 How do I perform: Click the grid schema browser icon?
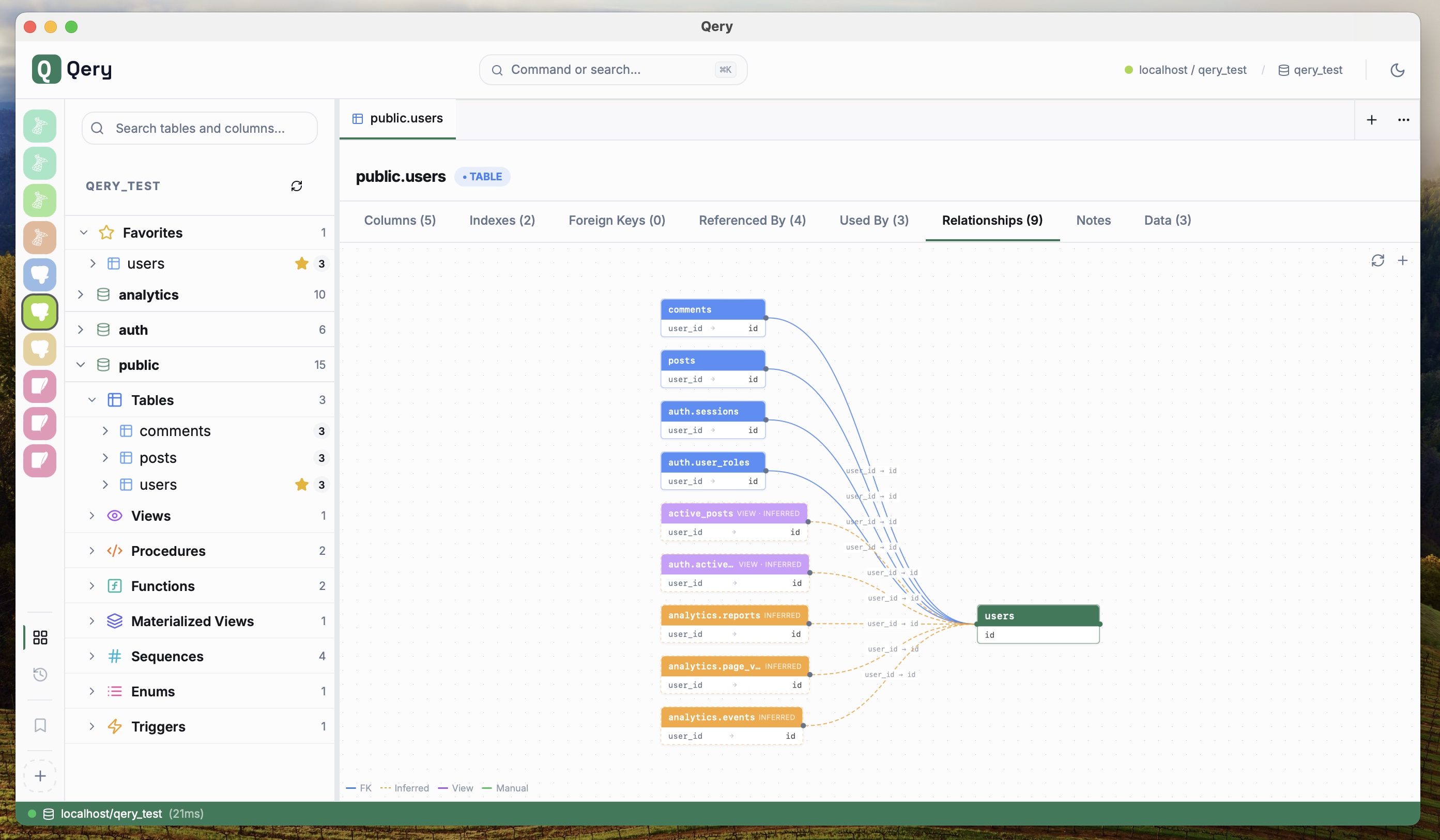click(40, 637)
